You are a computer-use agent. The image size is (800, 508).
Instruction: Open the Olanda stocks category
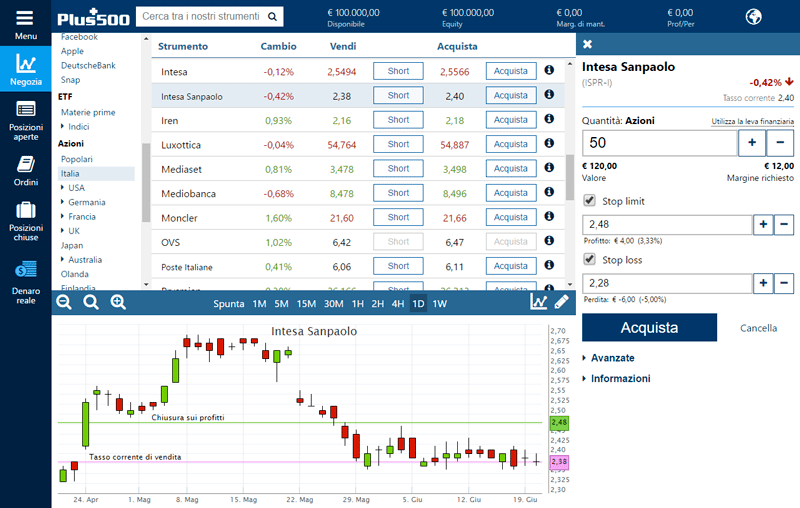(x=75, y=274)
